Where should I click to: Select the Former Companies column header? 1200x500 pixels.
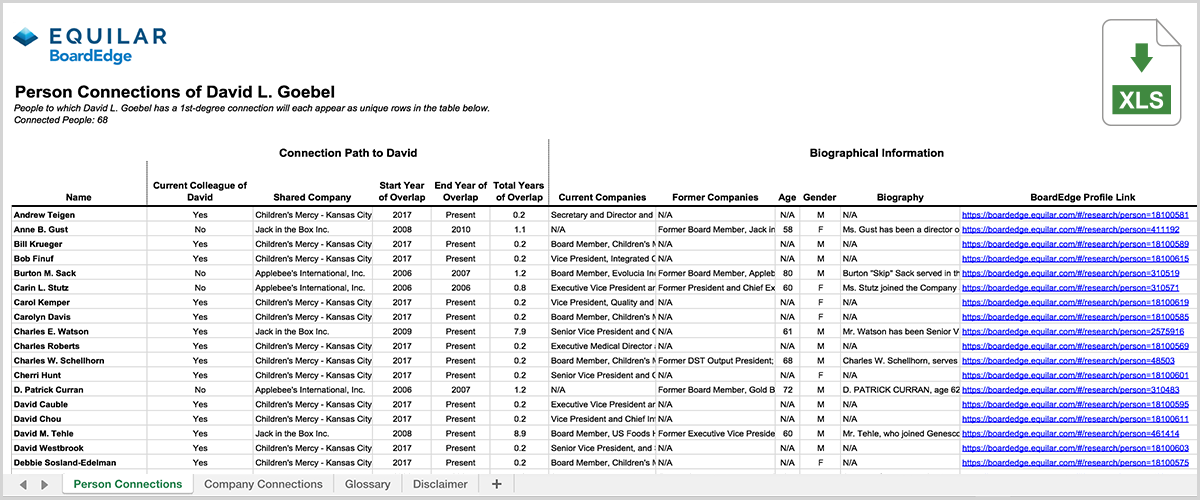pos(715,198)
